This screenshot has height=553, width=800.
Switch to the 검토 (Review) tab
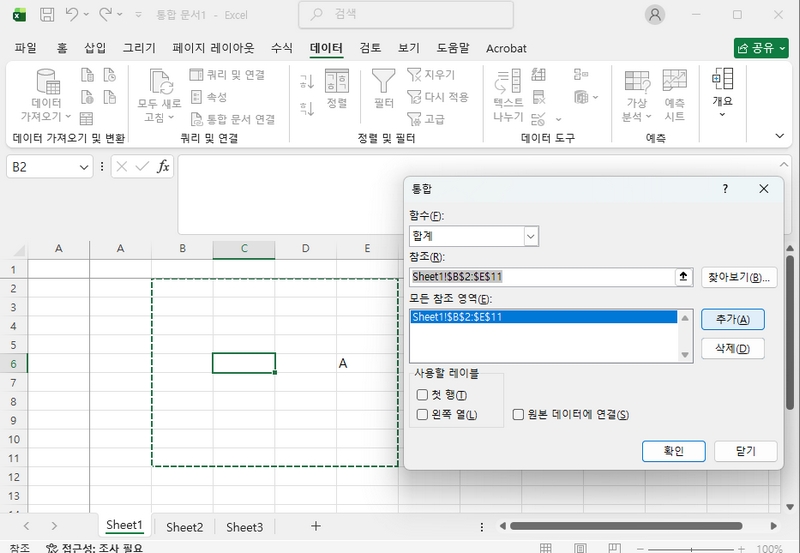tap(370, 48)
